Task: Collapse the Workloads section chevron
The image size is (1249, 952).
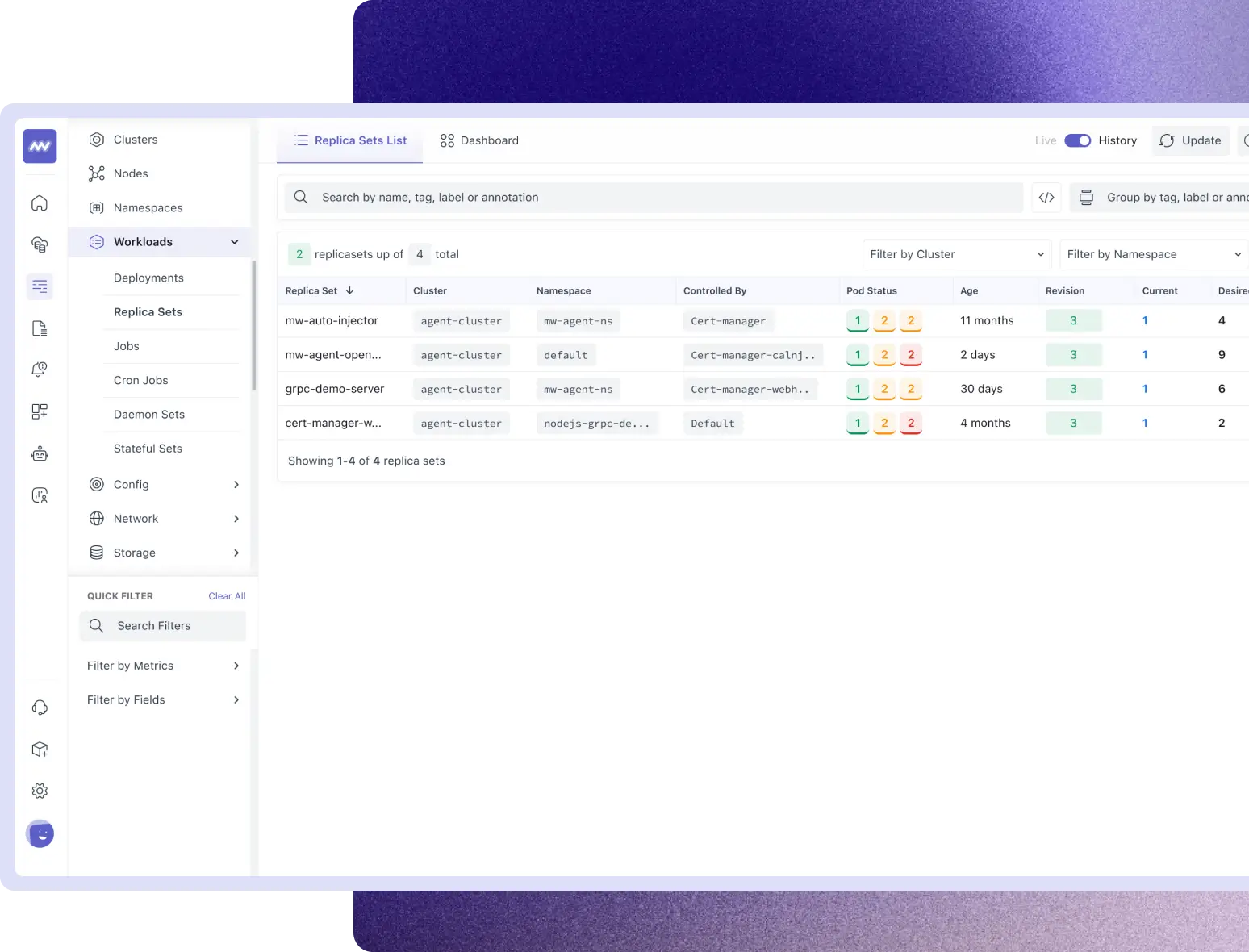Action: tap(234, 241)
